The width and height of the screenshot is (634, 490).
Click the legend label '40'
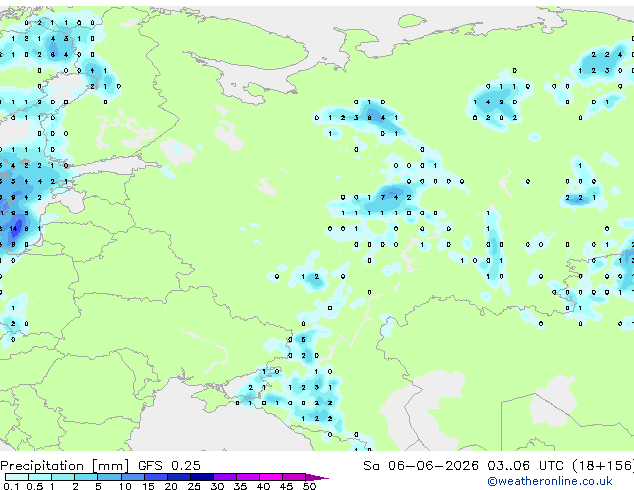click(x=263, y=486)
